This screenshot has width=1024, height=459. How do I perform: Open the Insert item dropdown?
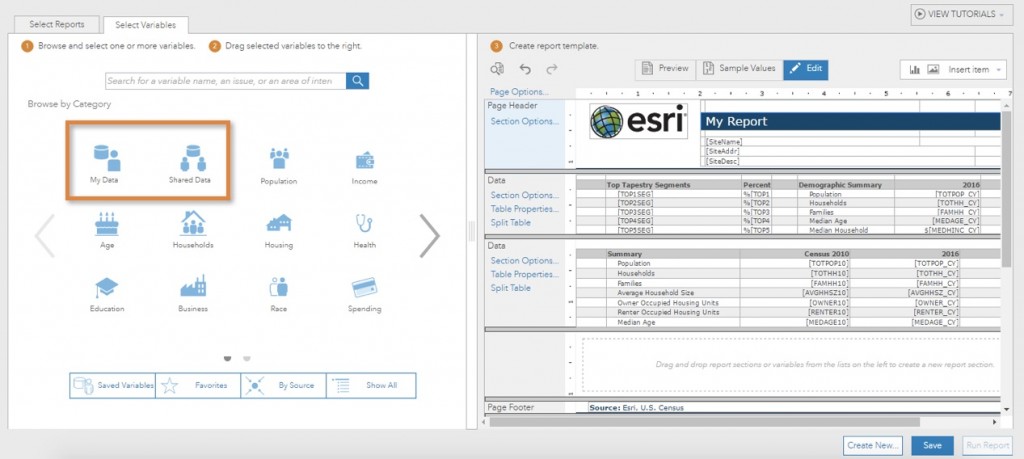[x=953, y=69]
